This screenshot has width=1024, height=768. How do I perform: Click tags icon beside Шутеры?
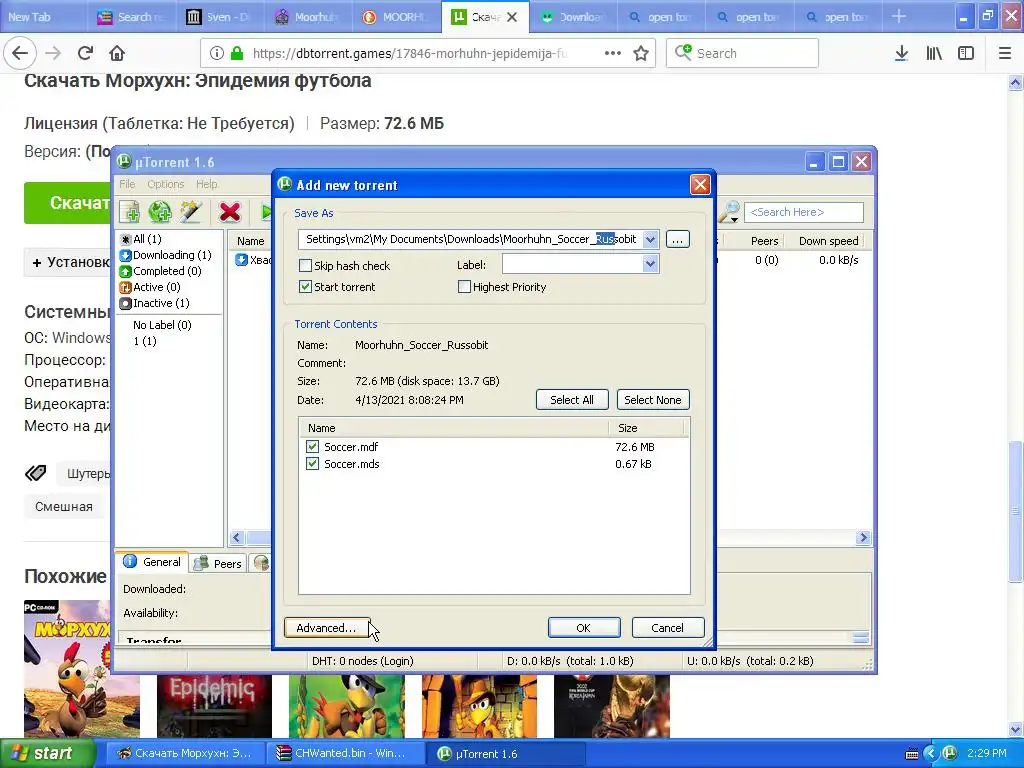point(36,473)
